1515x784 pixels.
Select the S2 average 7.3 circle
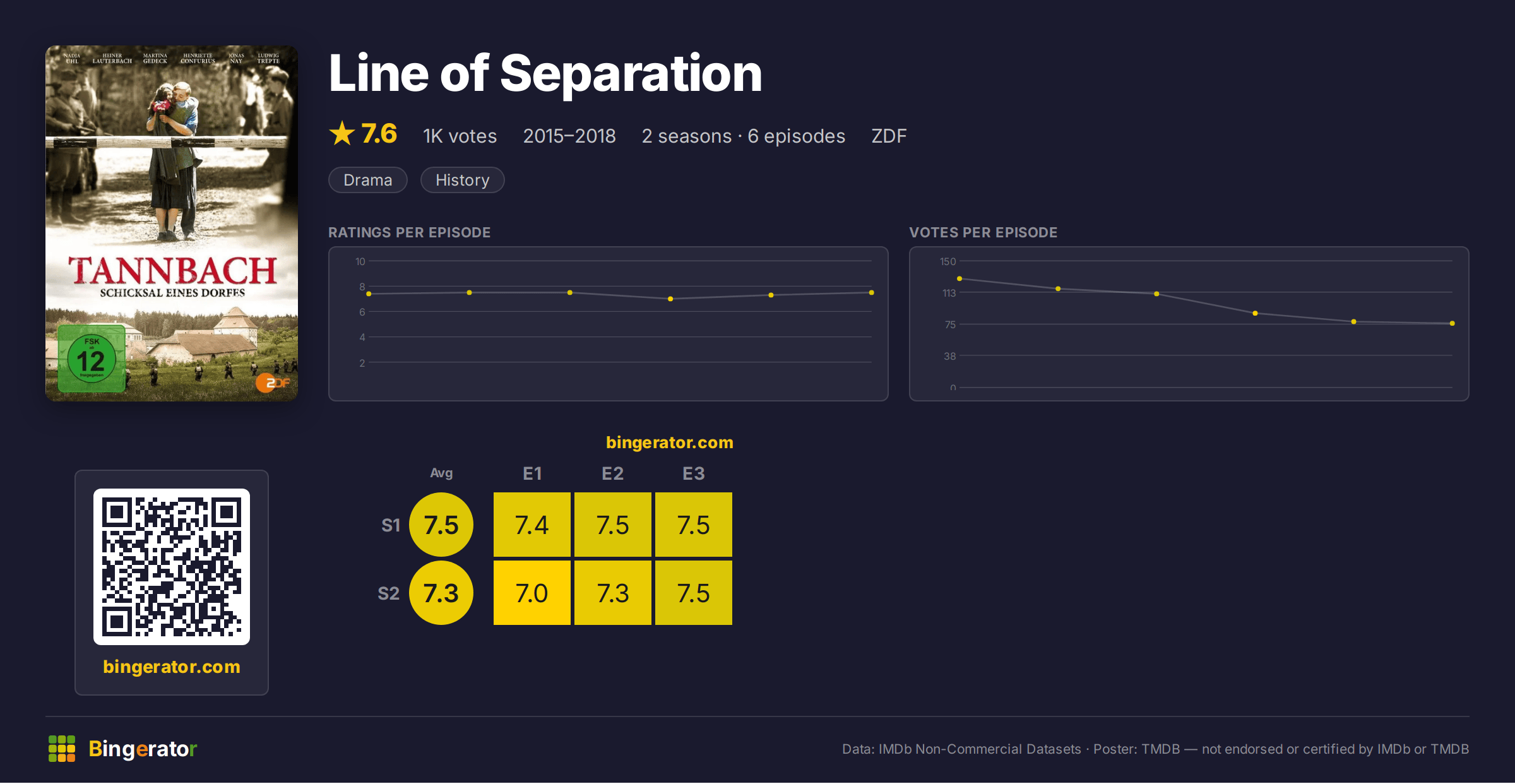pos(441,593)
